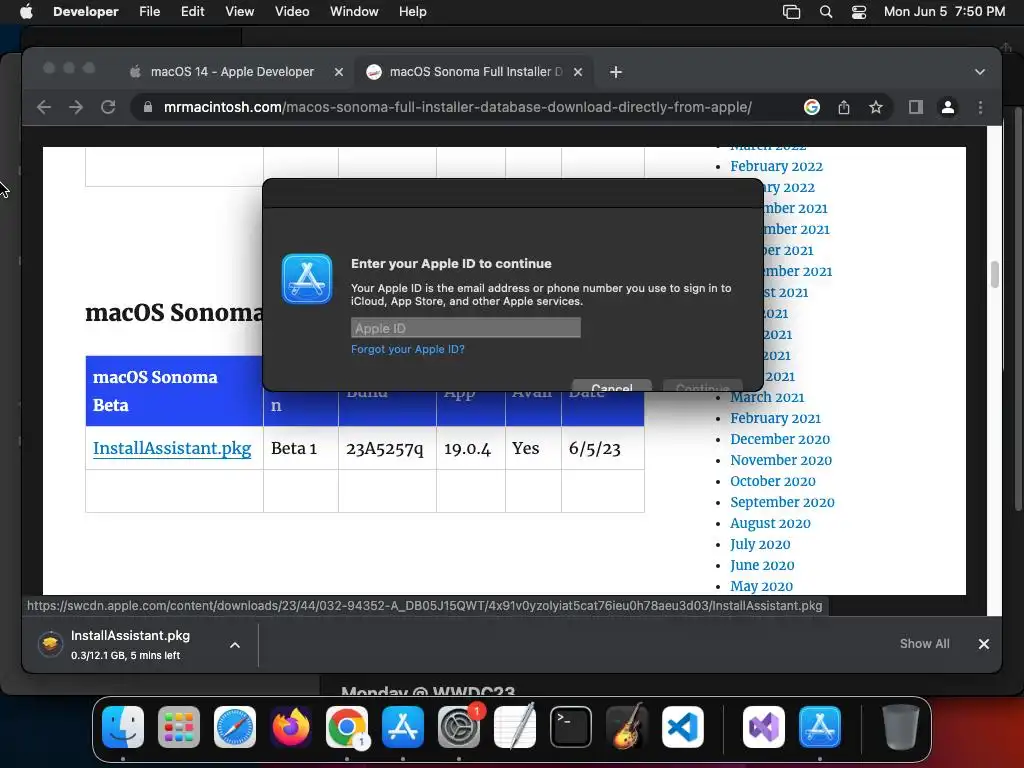The width and height of the screenshot is (1024, 768).
Task: Click Forgot your Apple ID link
Action: pyautogui.click(x=408, y=349)
